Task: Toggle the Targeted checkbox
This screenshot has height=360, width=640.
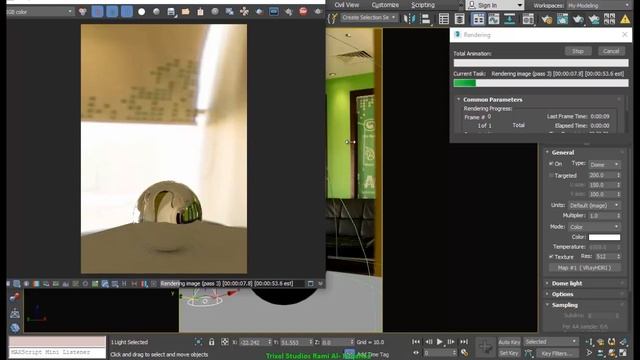Action: tap(551, 176)
